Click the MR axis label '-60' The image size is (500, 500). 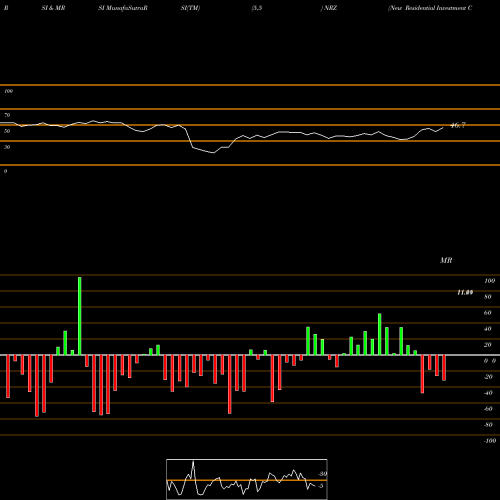(488, 409)
